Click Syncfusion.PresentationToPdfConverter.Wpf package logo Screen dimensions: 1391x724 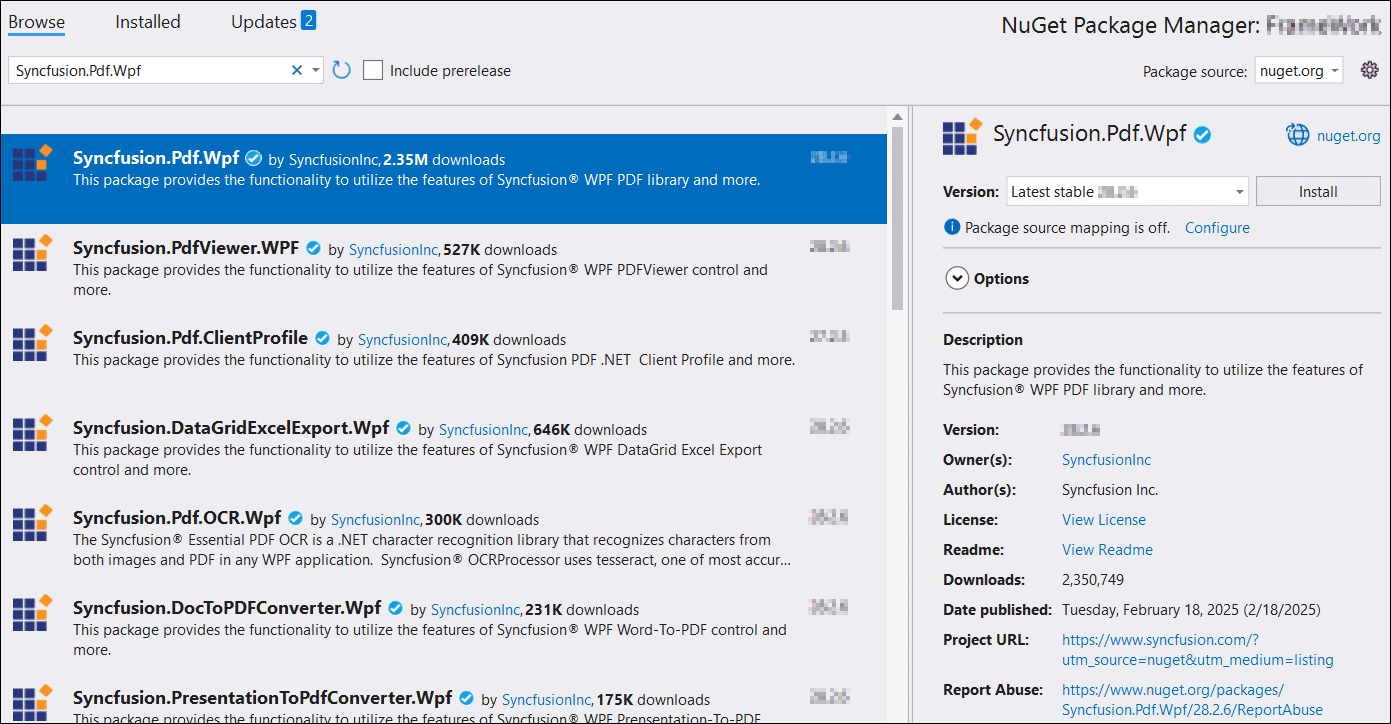(32, 703)
